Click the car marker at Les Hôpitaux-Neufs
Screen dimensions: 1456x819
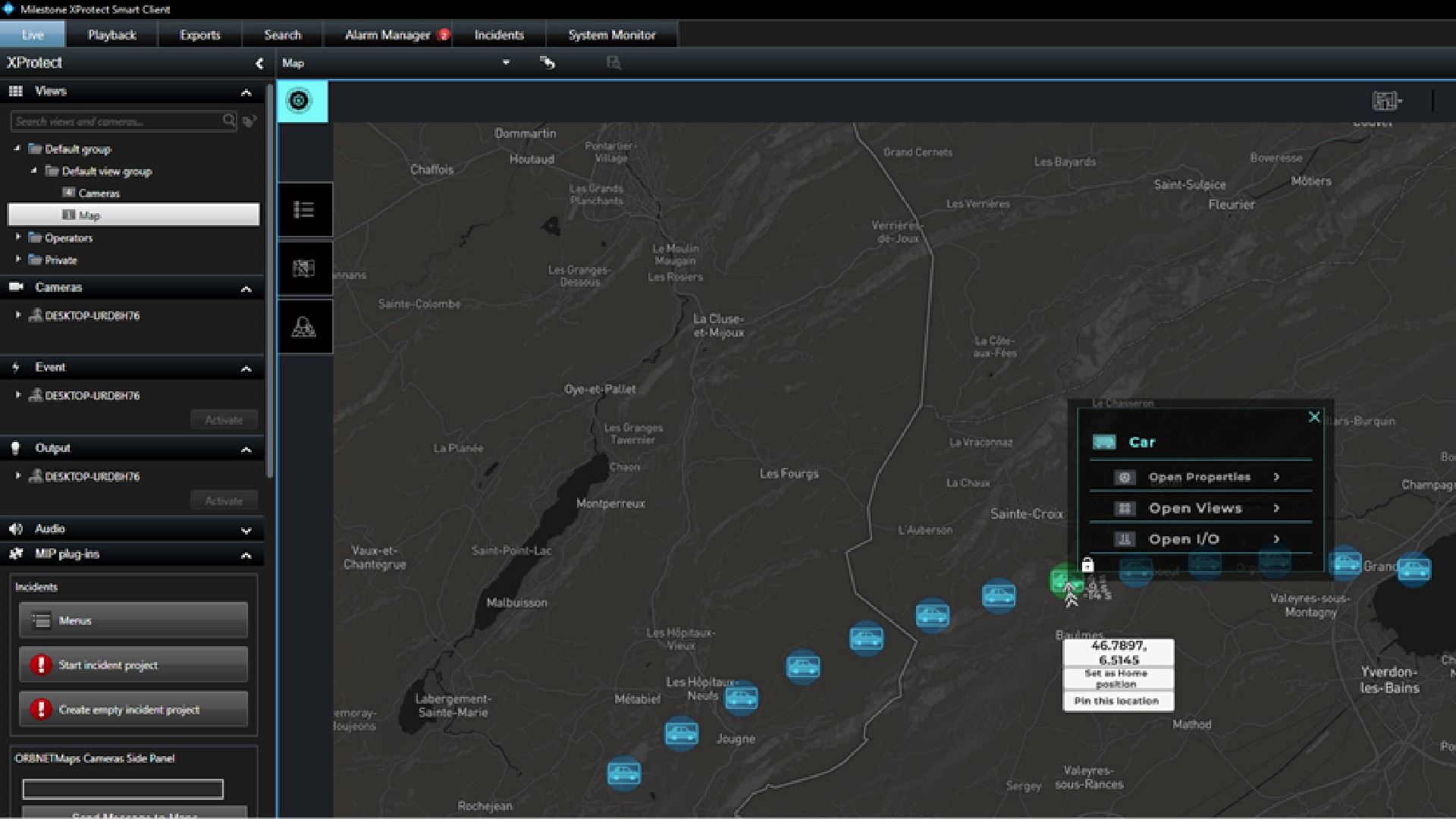741,698
